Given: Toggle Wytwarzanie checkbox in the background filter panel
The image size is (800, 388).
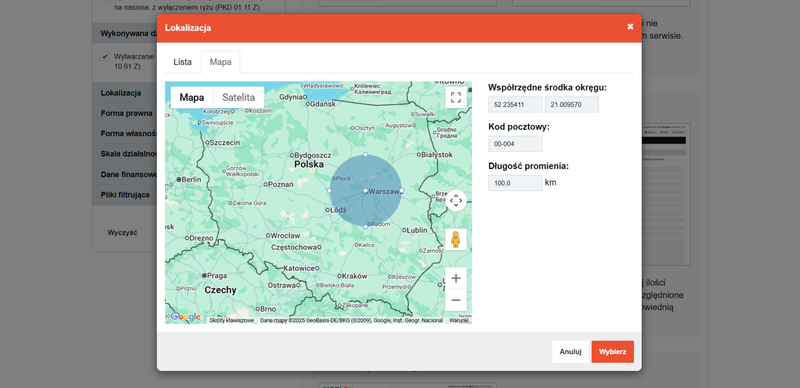Looking at the screenshot, I should point(105,57).
